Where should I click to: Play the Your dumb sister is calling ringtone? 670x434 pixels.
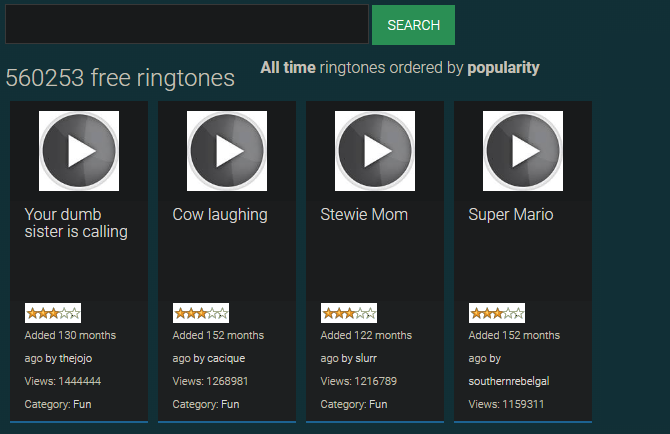point(79,151)
